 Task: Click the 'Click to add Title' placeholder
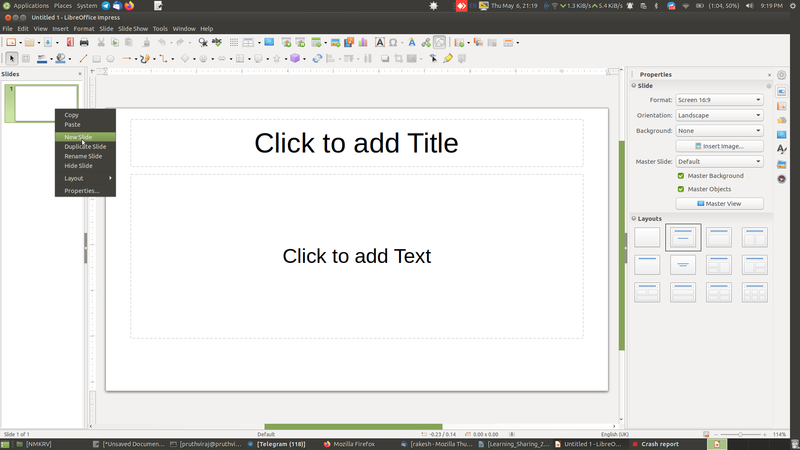point(357,143)
